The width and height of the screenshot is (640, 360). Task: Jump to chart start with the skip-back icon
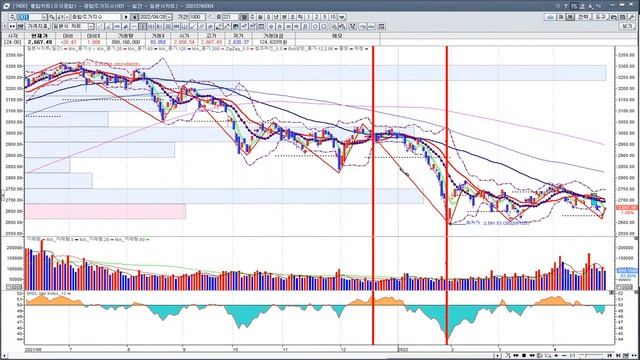pyautogui.click(x=610, y=356)
